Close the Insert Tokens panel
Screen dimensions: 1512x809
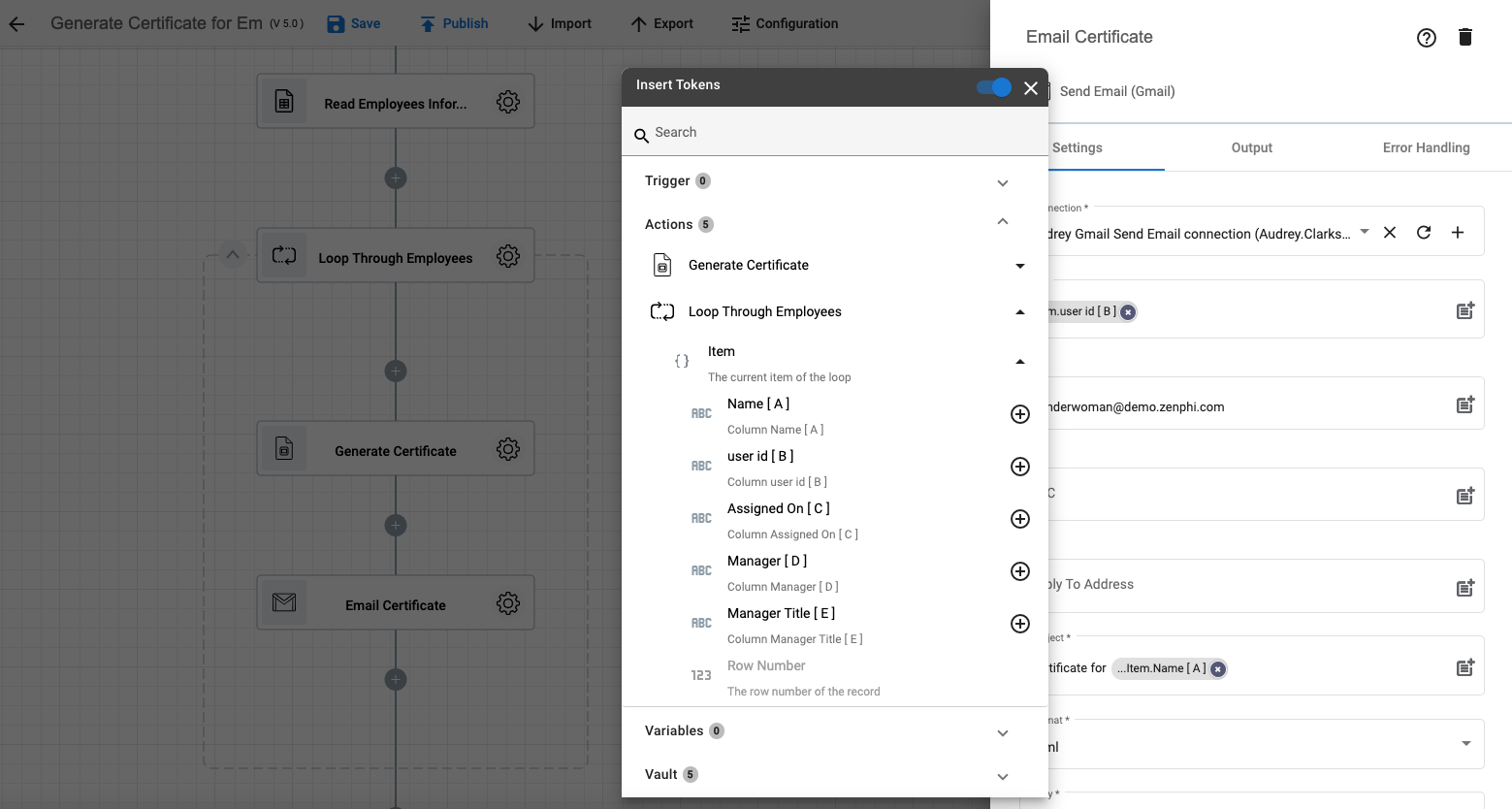[1031, 88]
